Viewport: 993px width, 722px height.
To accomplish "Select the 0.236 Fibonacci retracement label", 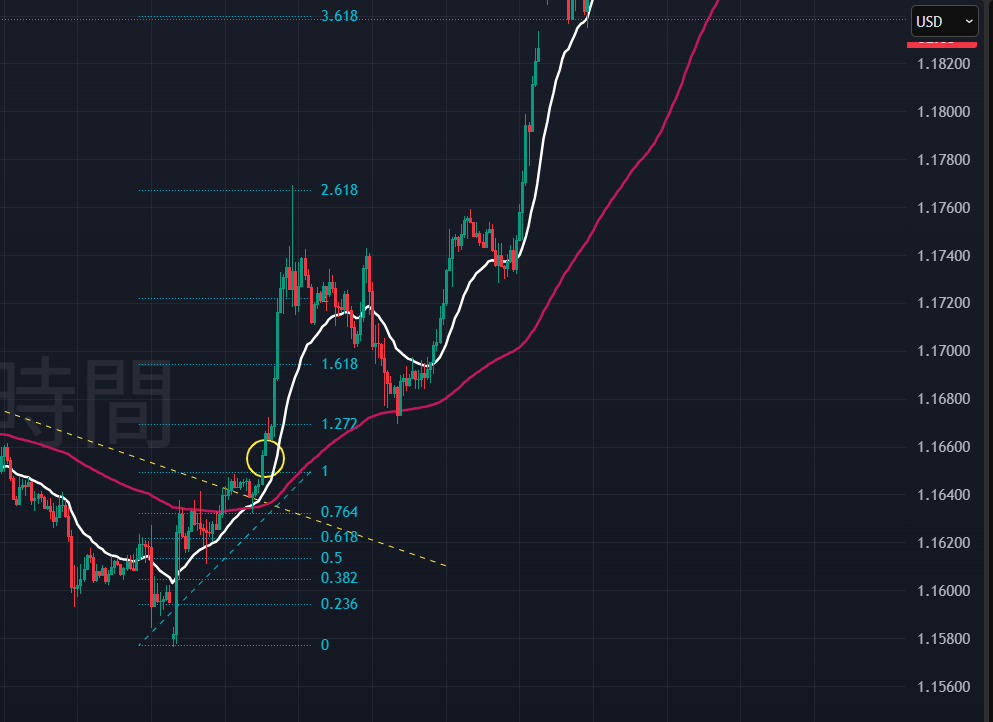I will (x=339, y=604).
